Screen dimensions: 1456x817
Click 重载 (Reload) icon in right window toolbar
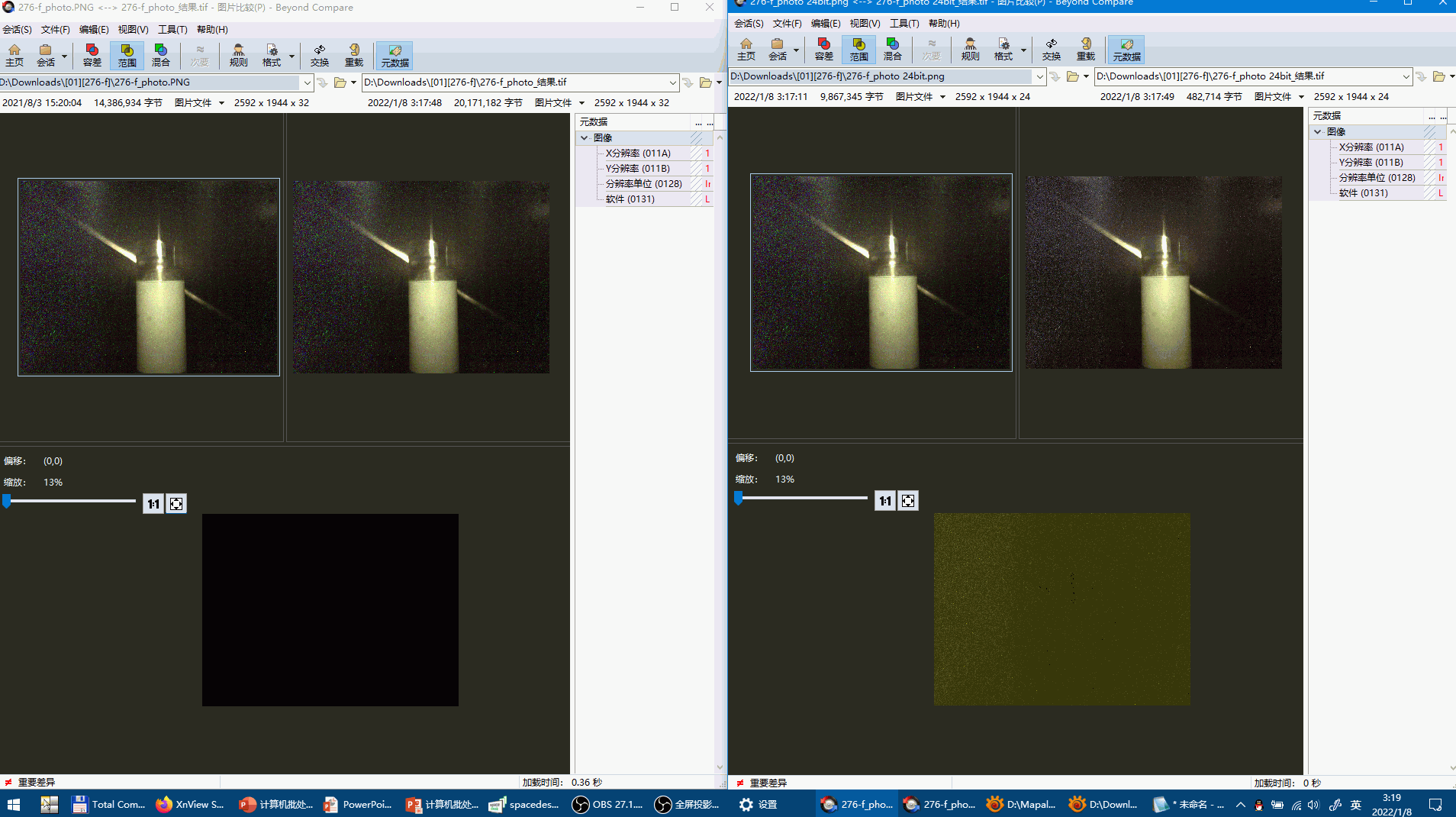(x=1085, y=49)
